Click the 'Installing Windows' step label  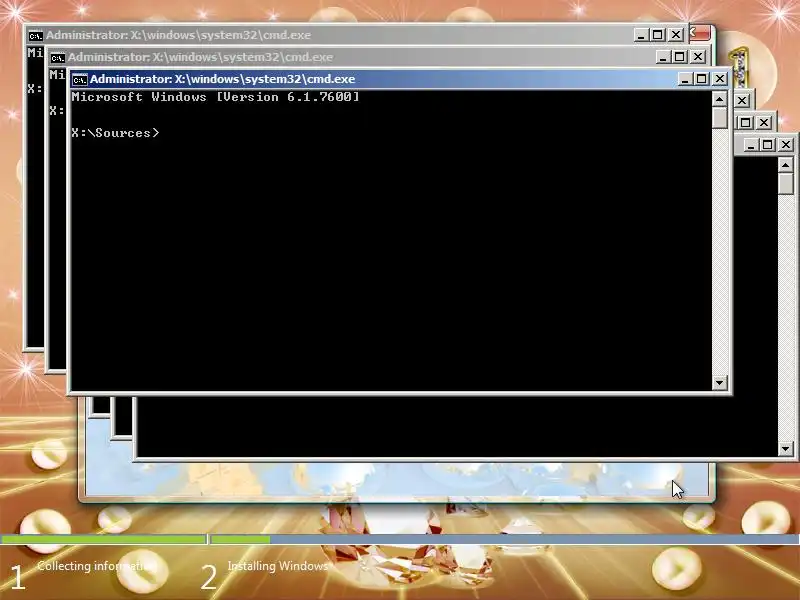pyautogui.click(x=278, y=566)
